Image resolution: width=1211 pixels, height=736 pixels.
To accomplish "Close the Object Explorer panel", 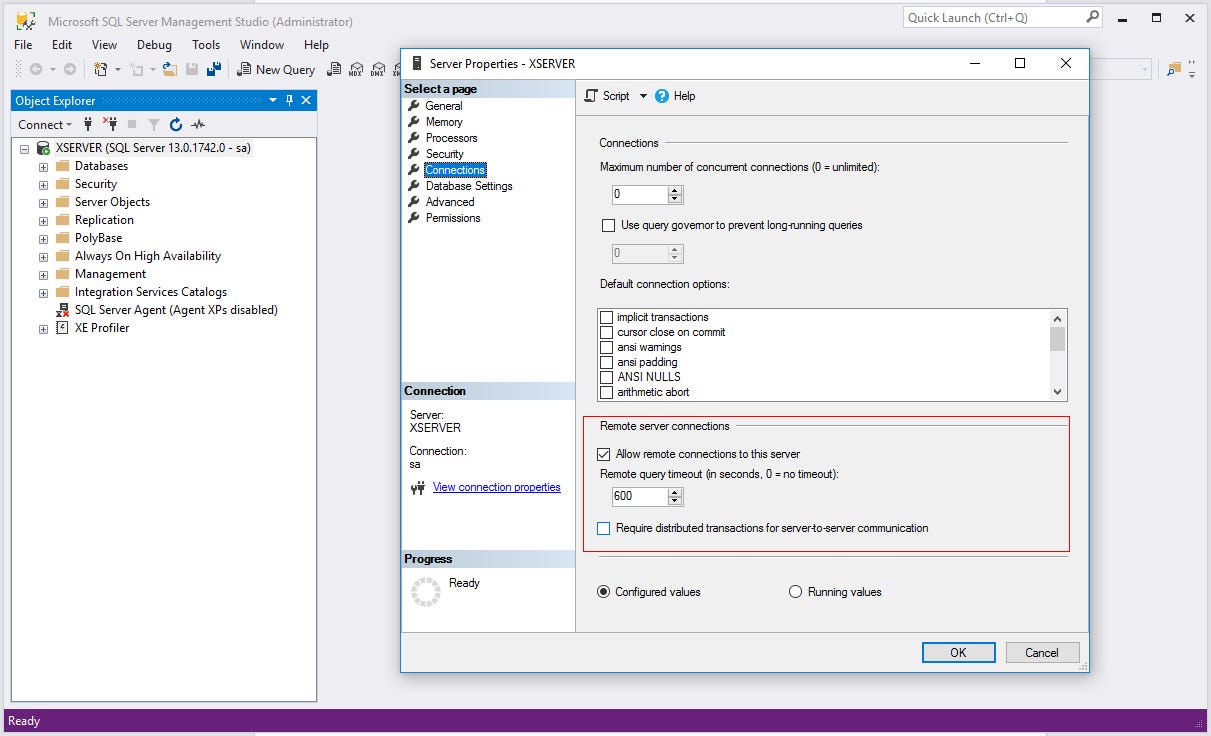I will point(306,100).
